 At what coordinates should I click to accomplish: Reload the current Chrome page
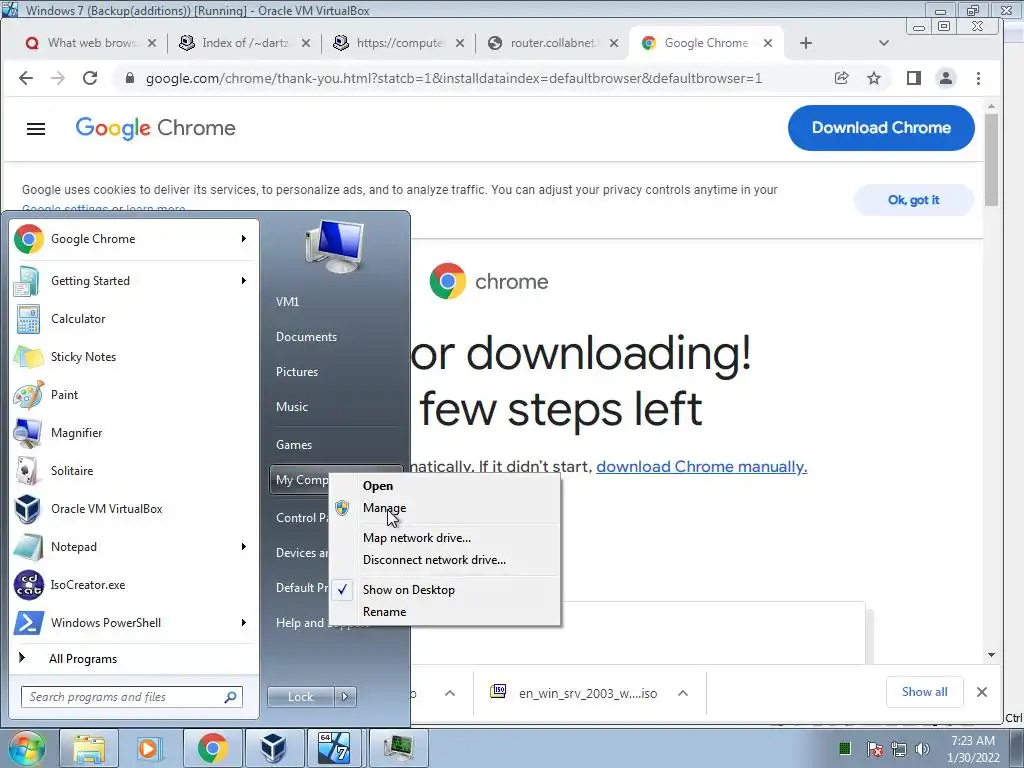pyautogui.click(x=90, y=78)
